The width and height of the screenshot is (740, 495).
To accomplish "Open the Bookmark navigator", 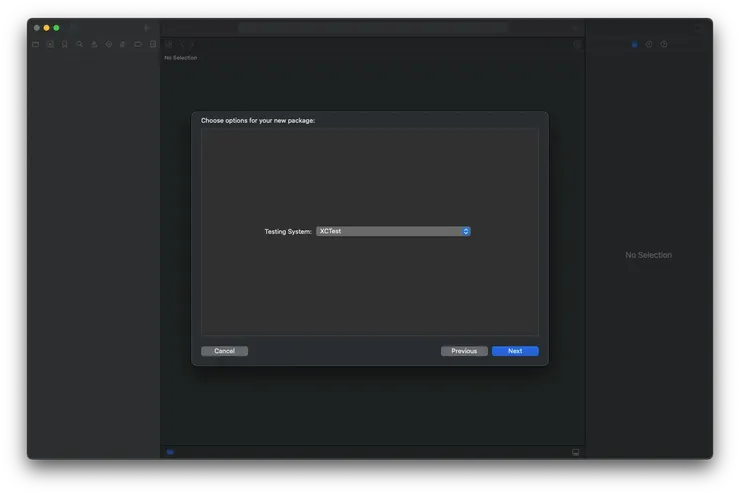I will 65,44.
